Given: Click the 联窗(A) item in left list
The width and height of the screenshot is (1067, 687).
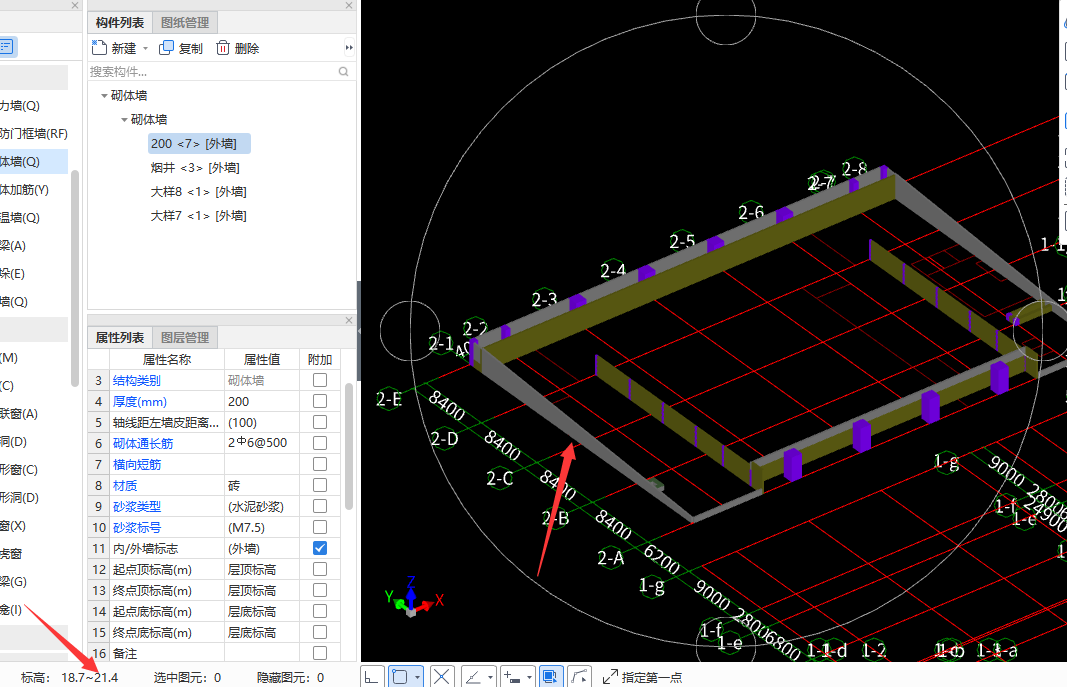Looking at the screenshot, I should [34, 414].
